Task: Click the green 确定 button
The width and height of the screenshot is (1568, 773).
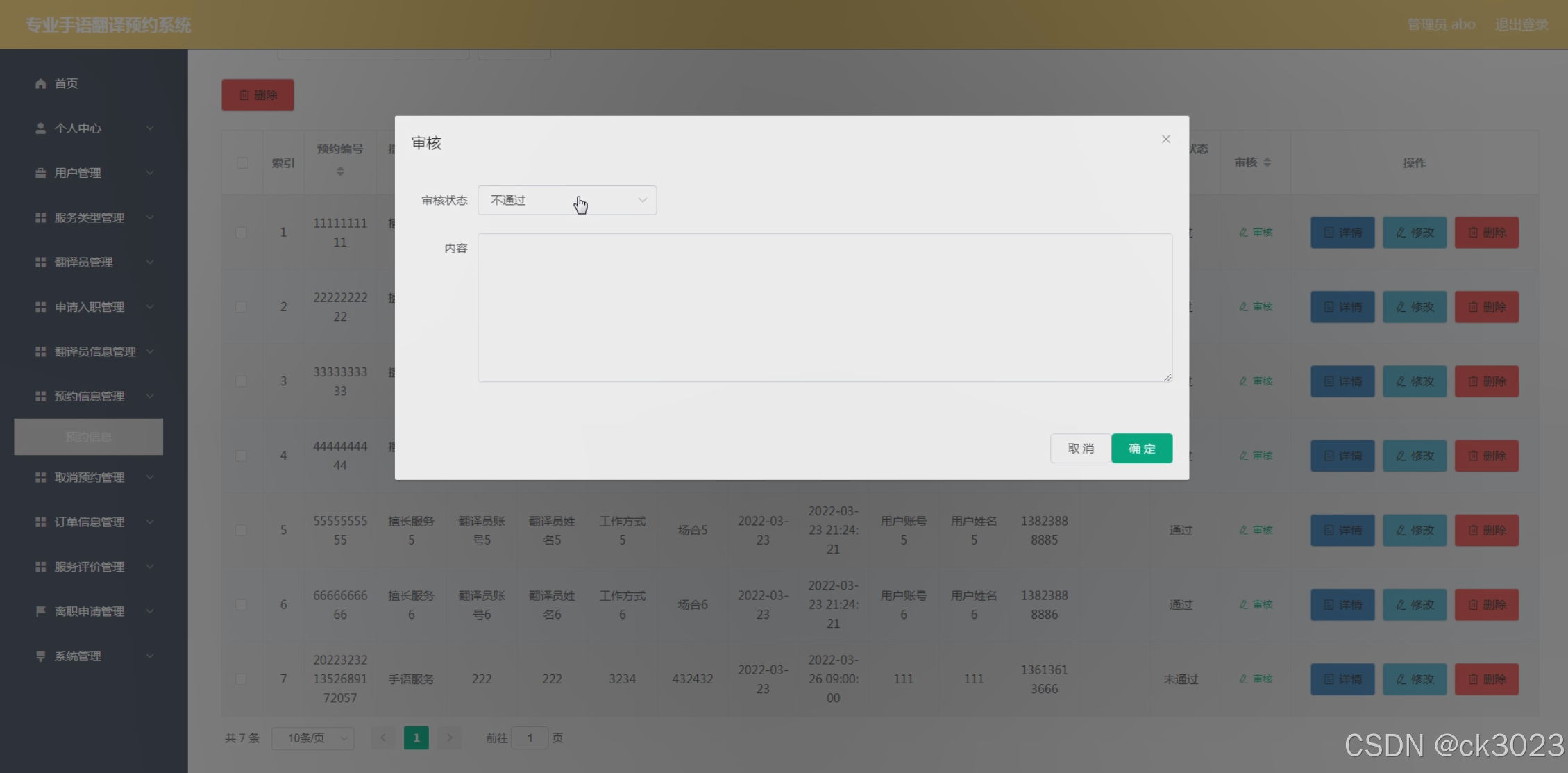Action: [1141, 449]
